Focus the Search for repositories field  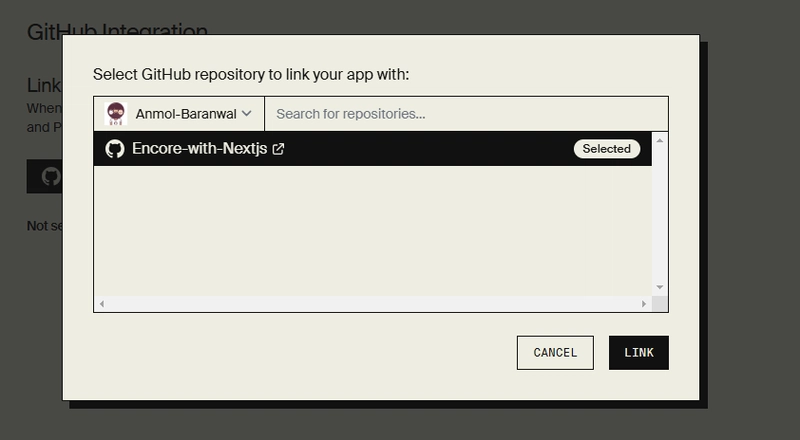tap(466, 113)
